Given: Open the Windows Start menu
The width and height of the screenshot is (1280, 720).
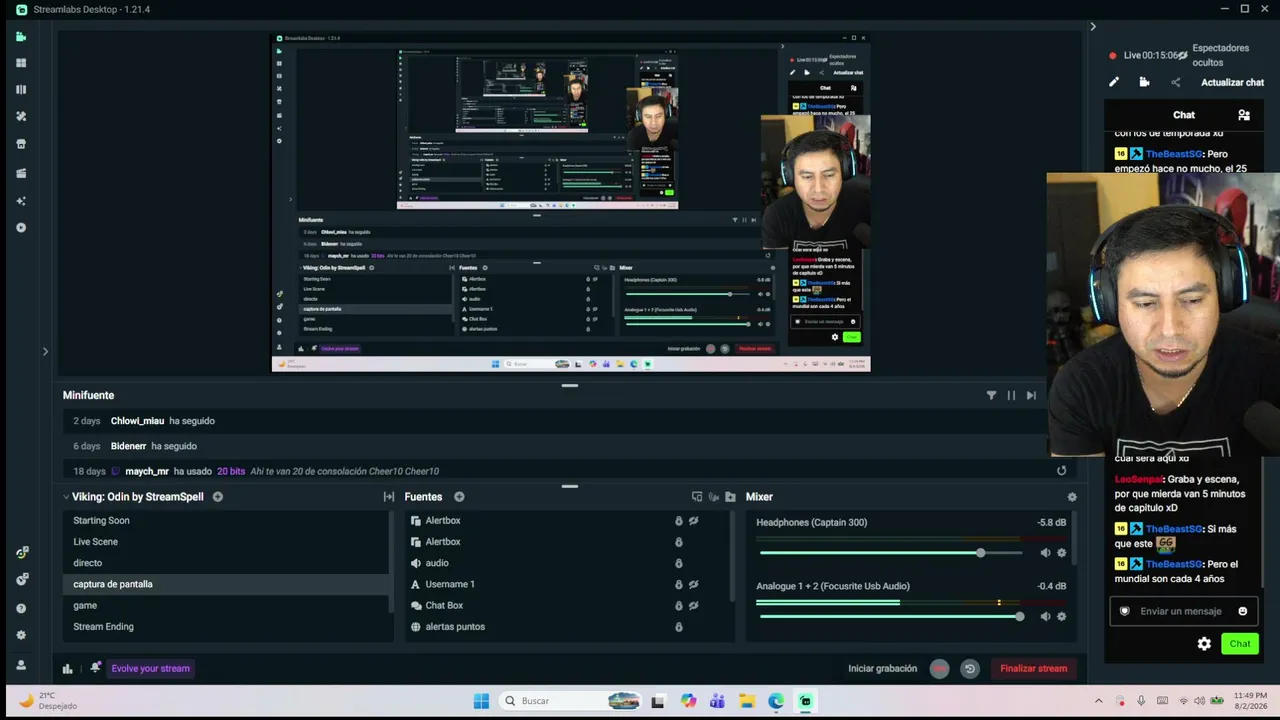Looking at the screenshot, I should pyautogui.click(x=481, y=701).
